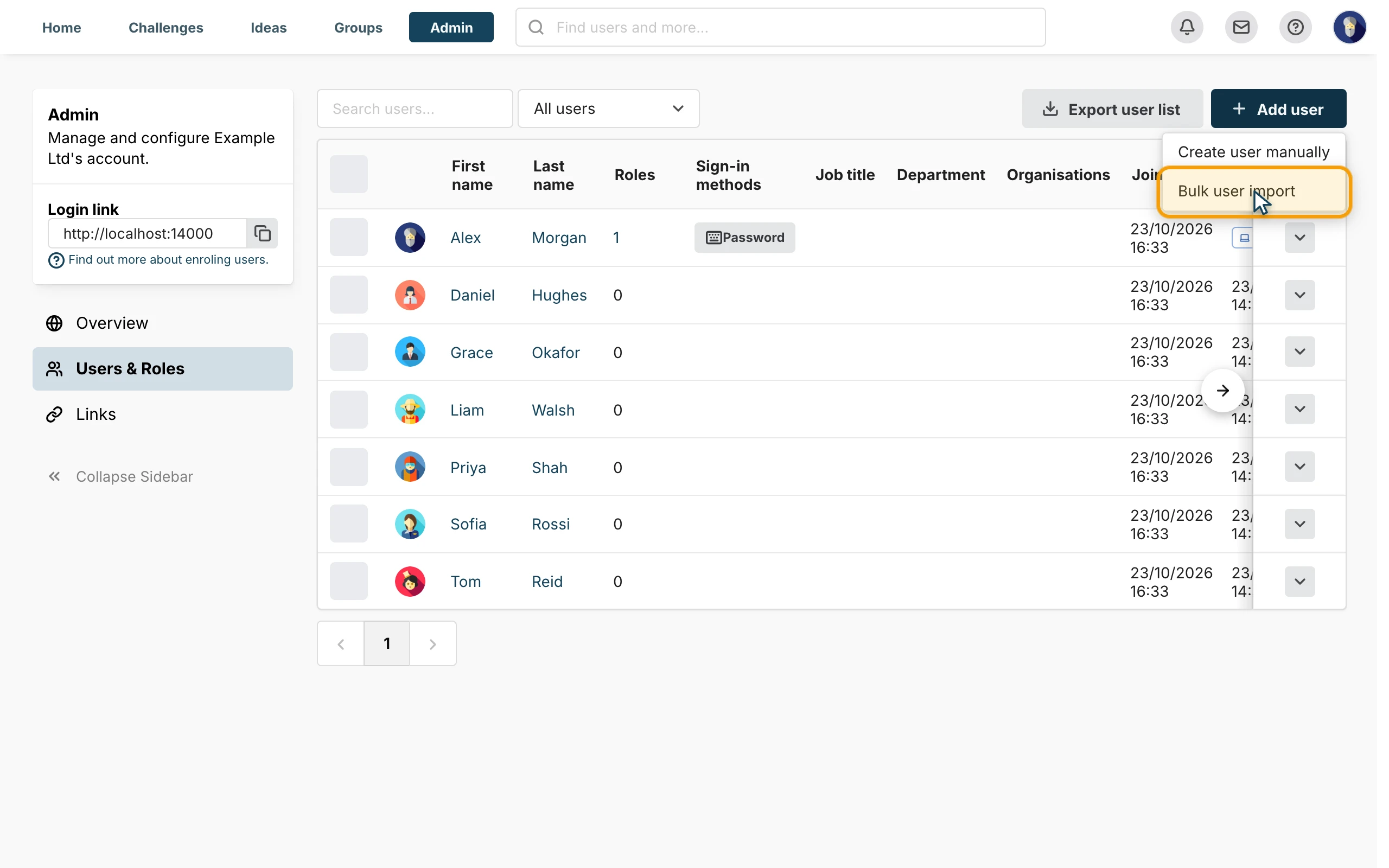The width and height of the screenshot is (1389, 868).
Task: Go to the next page arrow
Action: [x=433, y=643]
